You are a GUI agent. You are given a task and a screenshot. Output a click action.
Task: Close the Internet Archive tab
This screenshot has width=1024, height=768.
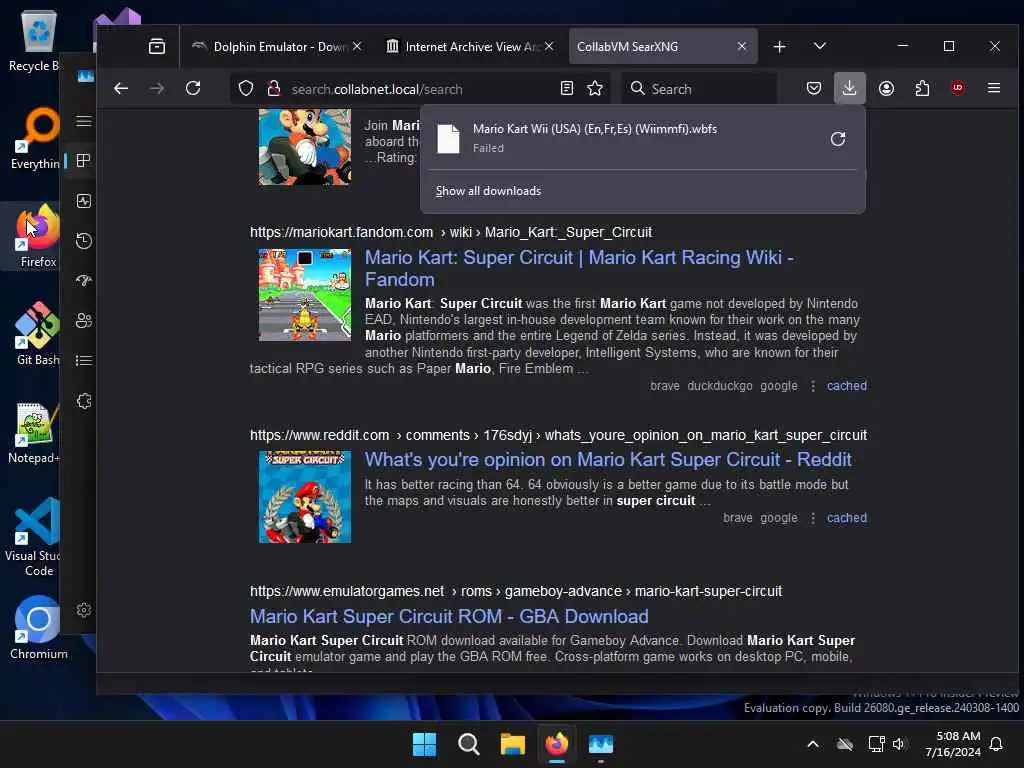point(549,46)
